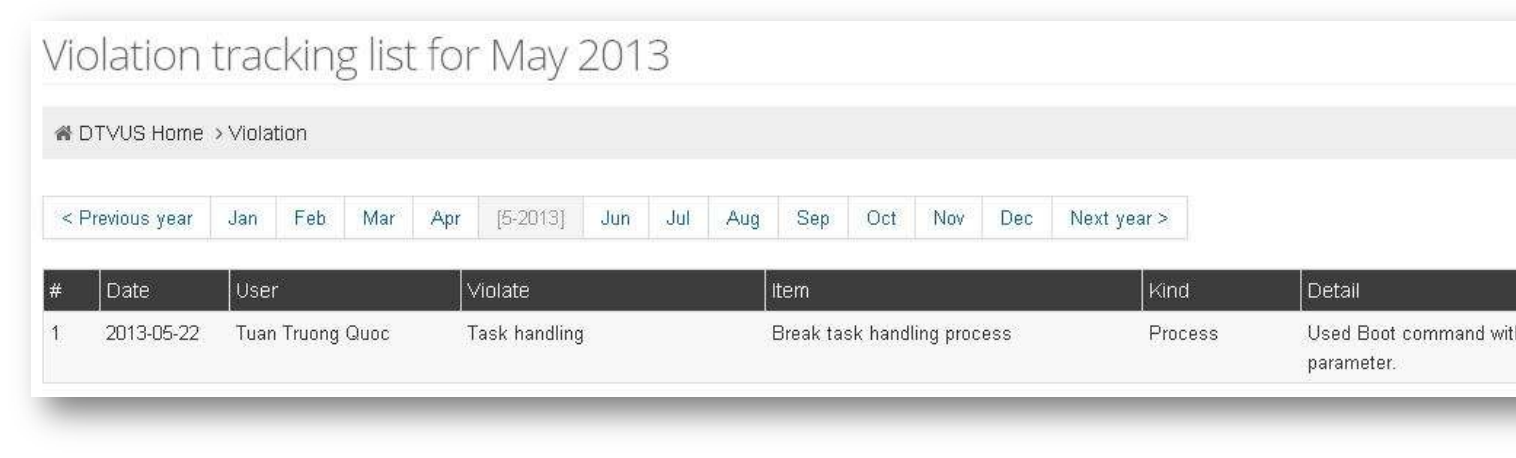Click the Violation breadcrumb item
The image size is (1516, 458).
click(267, 133)
